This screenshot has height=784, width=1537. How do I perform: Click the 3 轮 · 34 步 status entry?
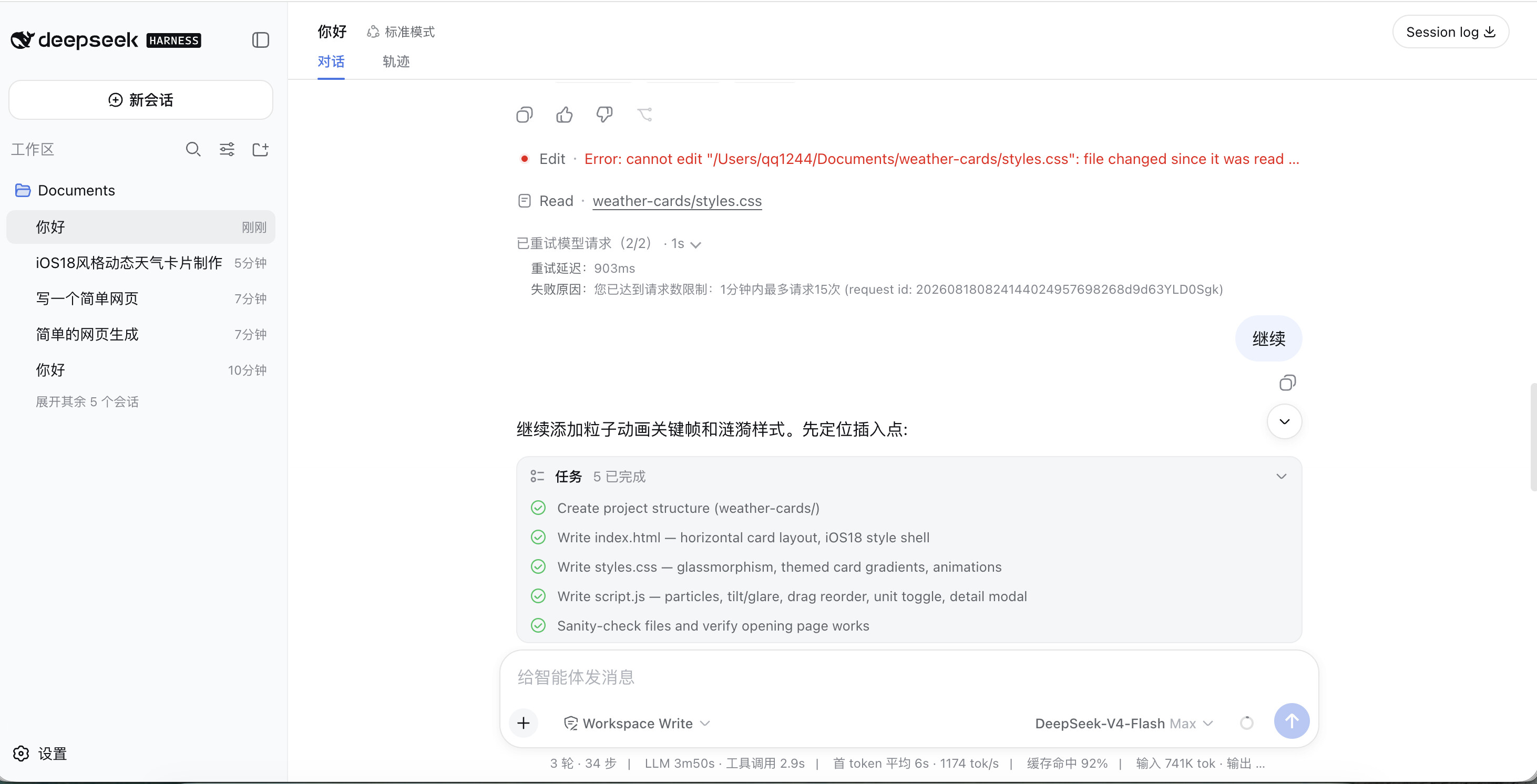point(583,763)
